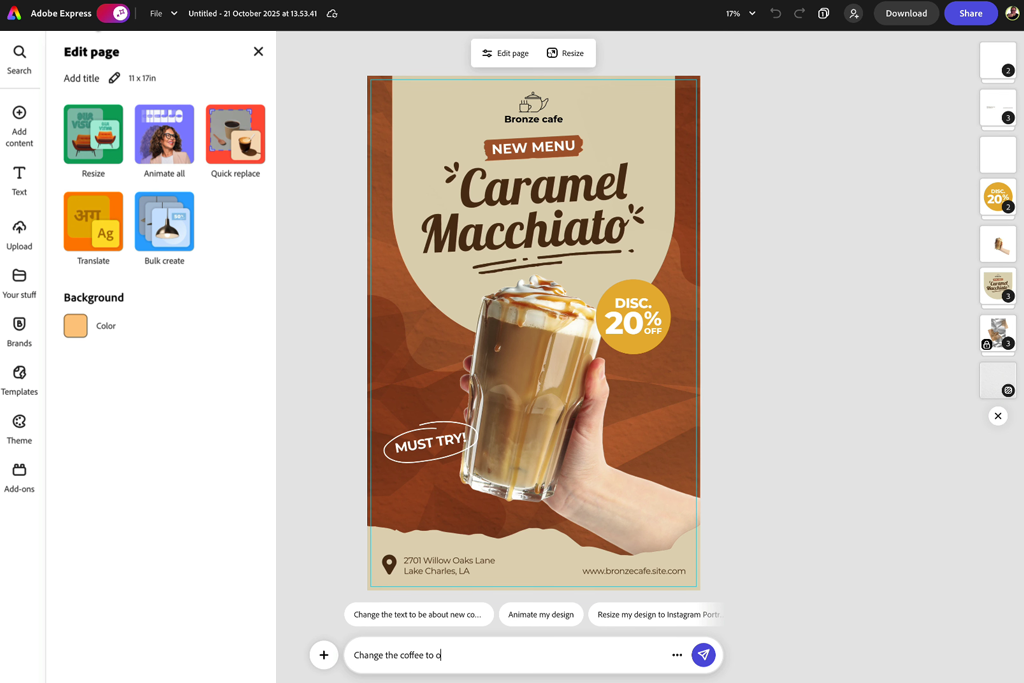Click the Share button
The image size is (1024, 683).
[970, 13]
